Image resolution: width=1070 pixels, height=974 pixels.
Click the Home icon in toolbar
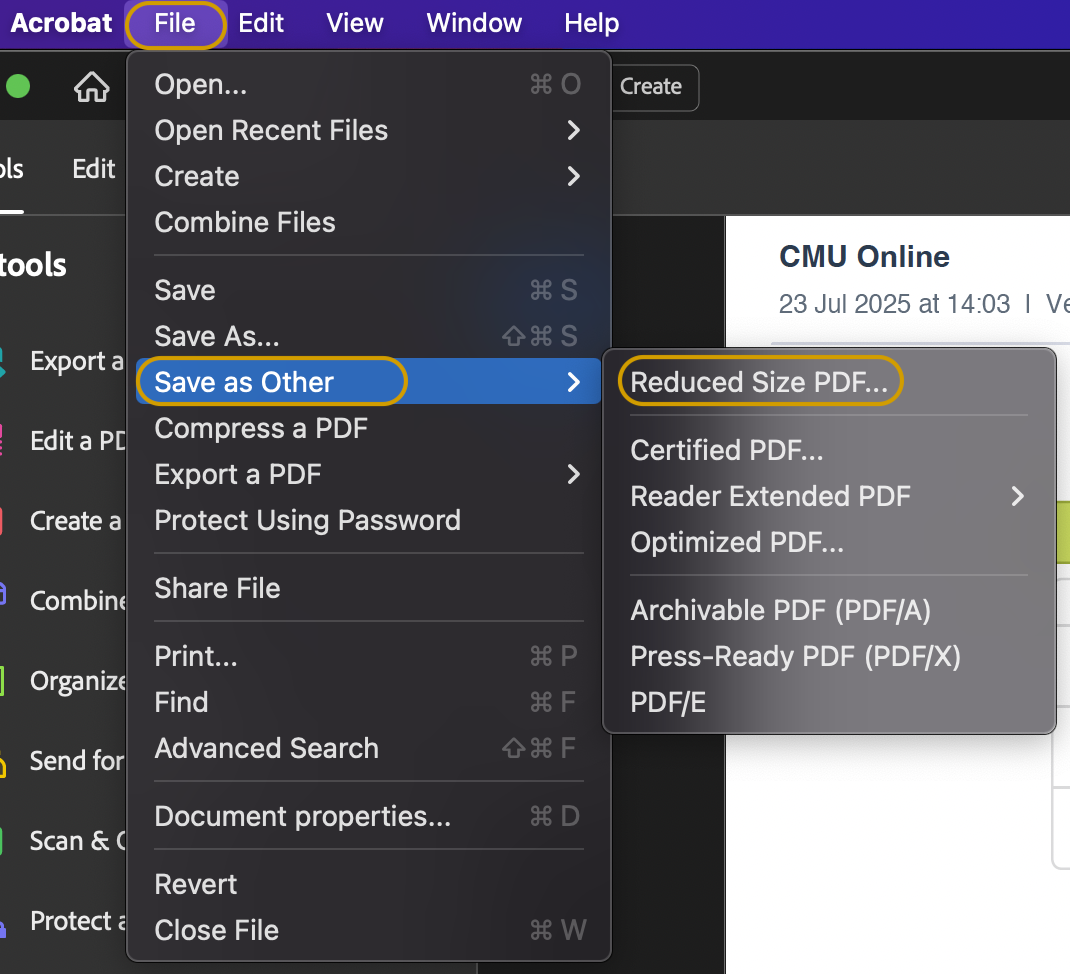(92, 87)
